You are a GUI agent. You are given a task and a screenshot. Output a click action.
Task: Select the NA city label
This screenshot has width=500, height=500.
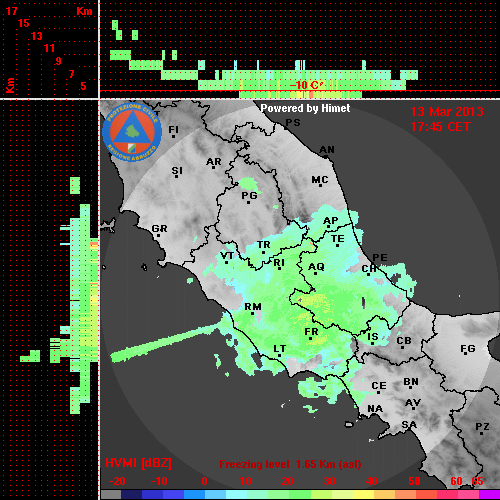[x=375, y=408]
